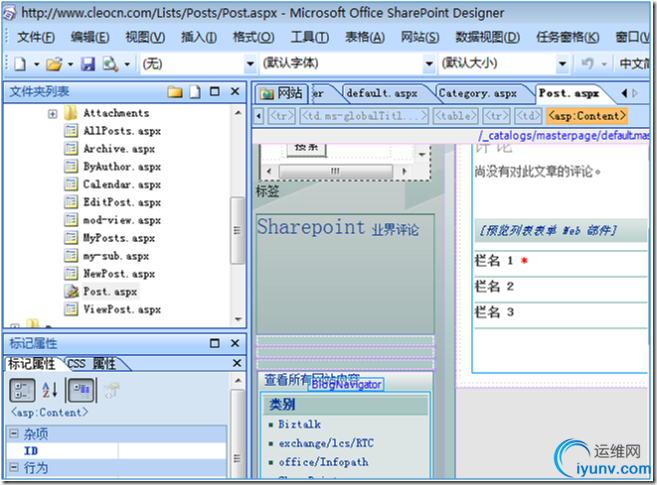
Task: Click the masterpage default.master link
Action: (x=564, y=136)
